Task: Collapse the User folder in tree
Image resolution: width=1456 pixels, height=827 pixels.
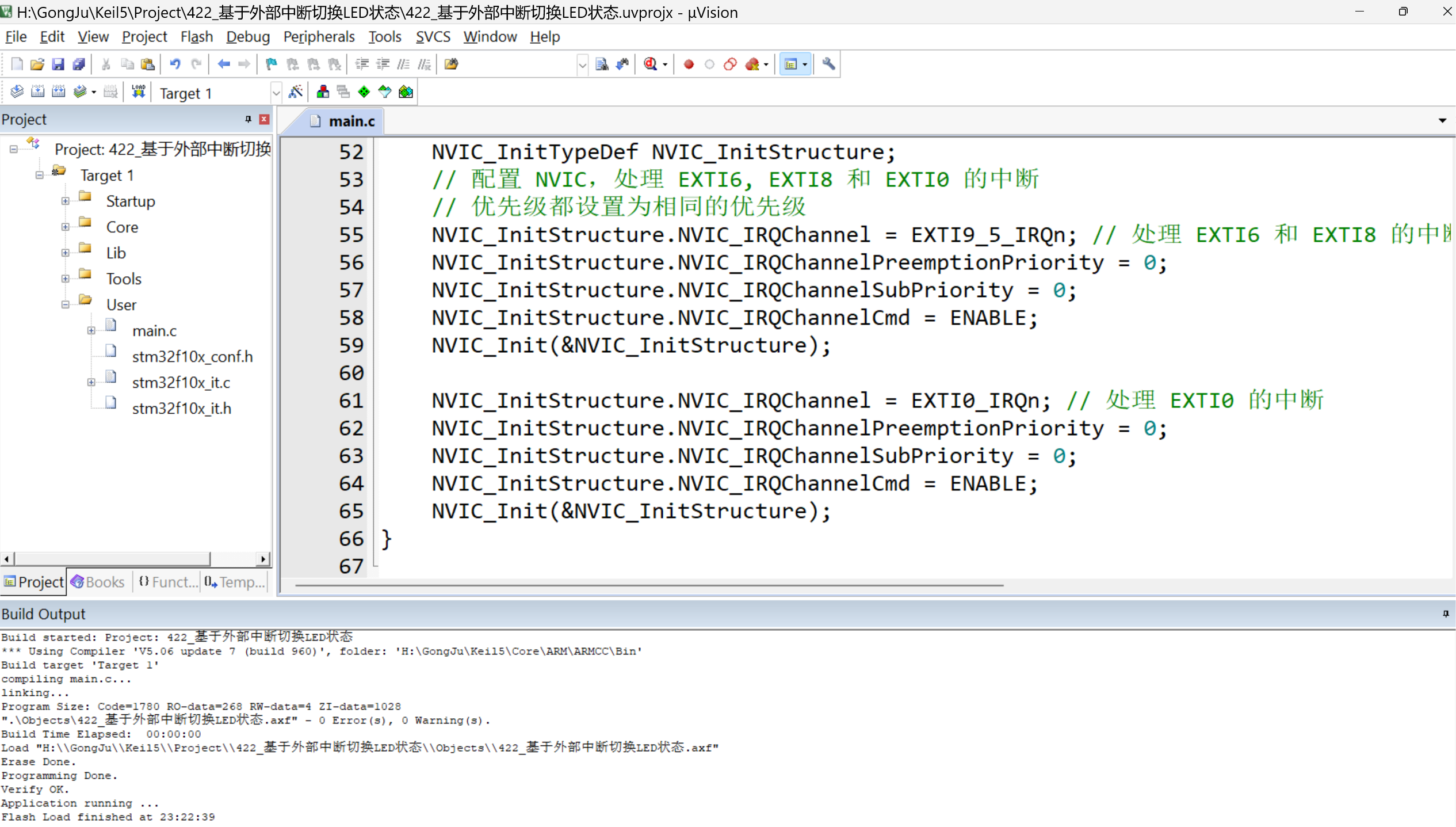Action: (x=66, y=305)
